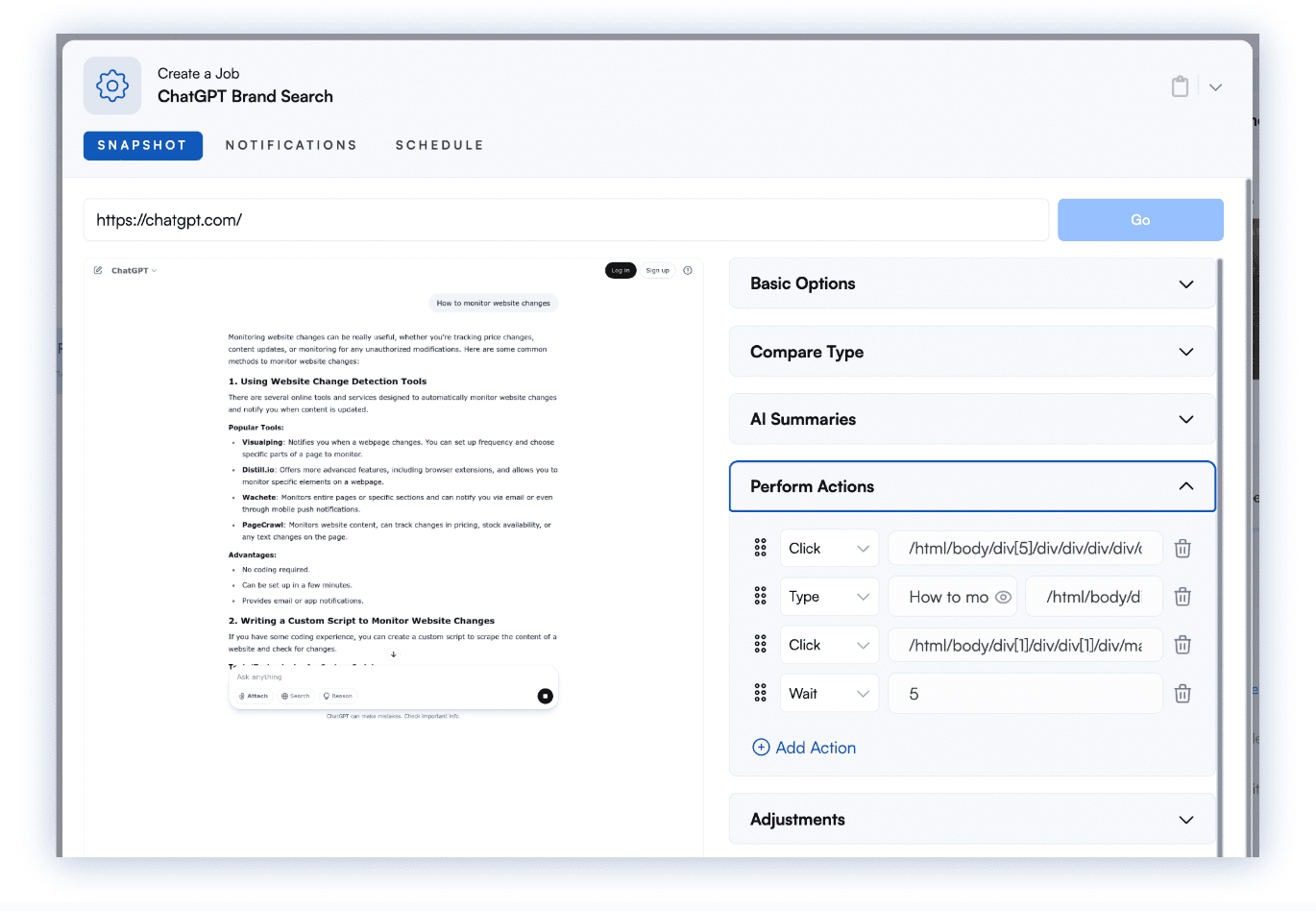Click the scroll-down arrow above the prompt box
The height and width of the screenshot is (911, 1316).
pyautogui.click(x=394, y=654)
